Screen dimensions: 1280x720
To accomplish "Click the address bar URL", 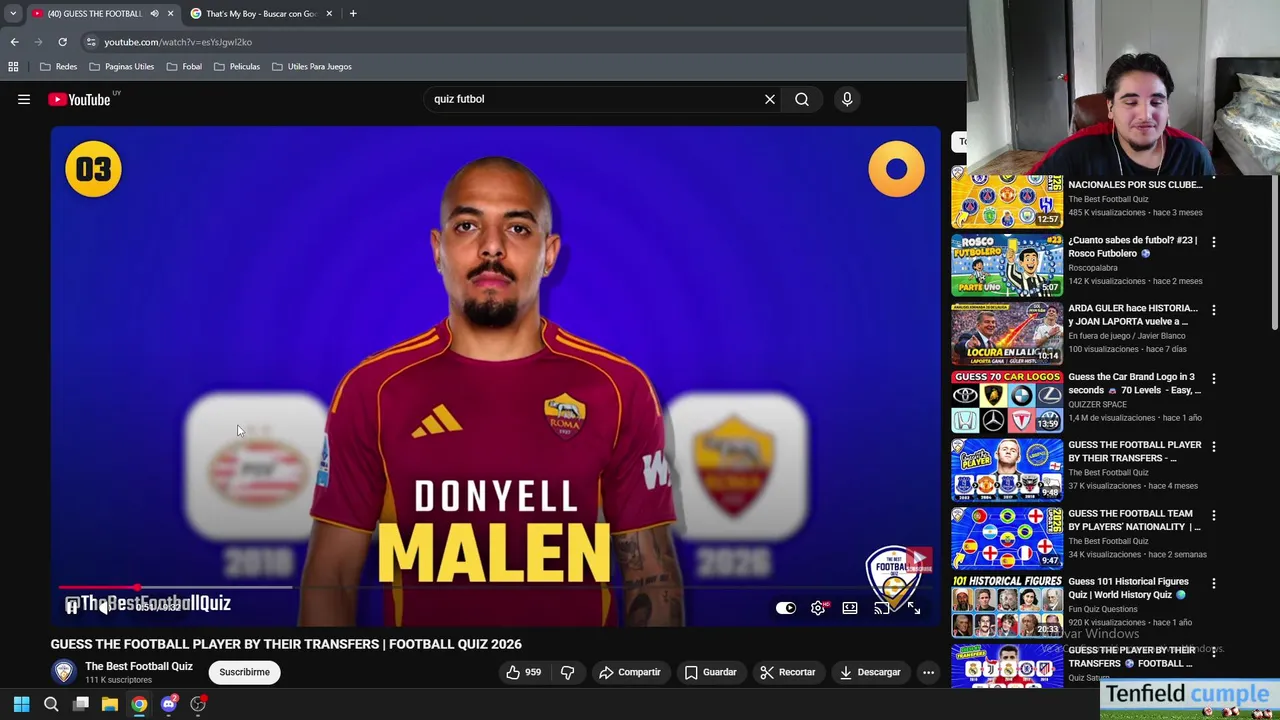I will point(178,42).
